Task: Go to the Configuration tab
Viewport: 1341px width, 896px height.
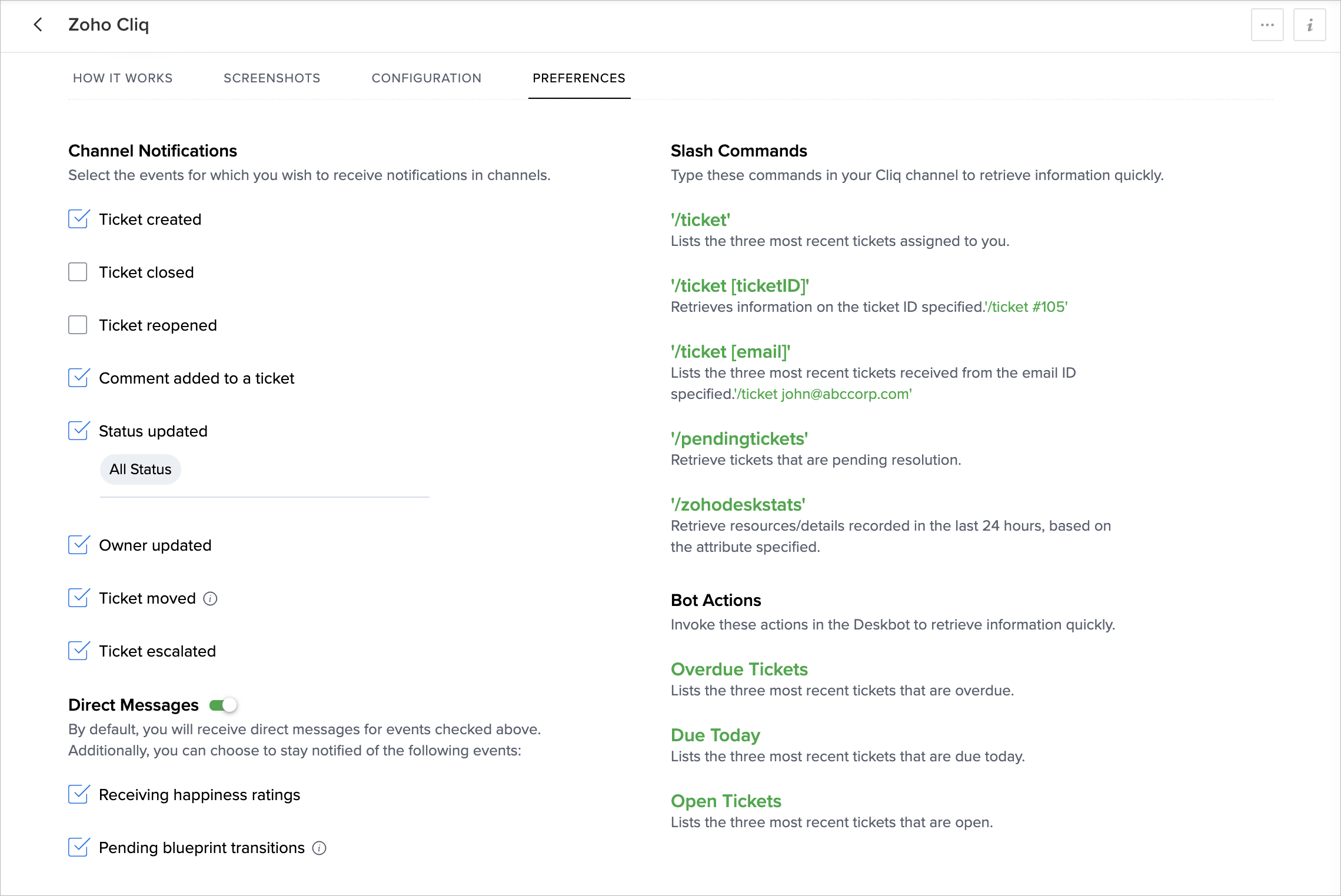Action: point(426,78)
